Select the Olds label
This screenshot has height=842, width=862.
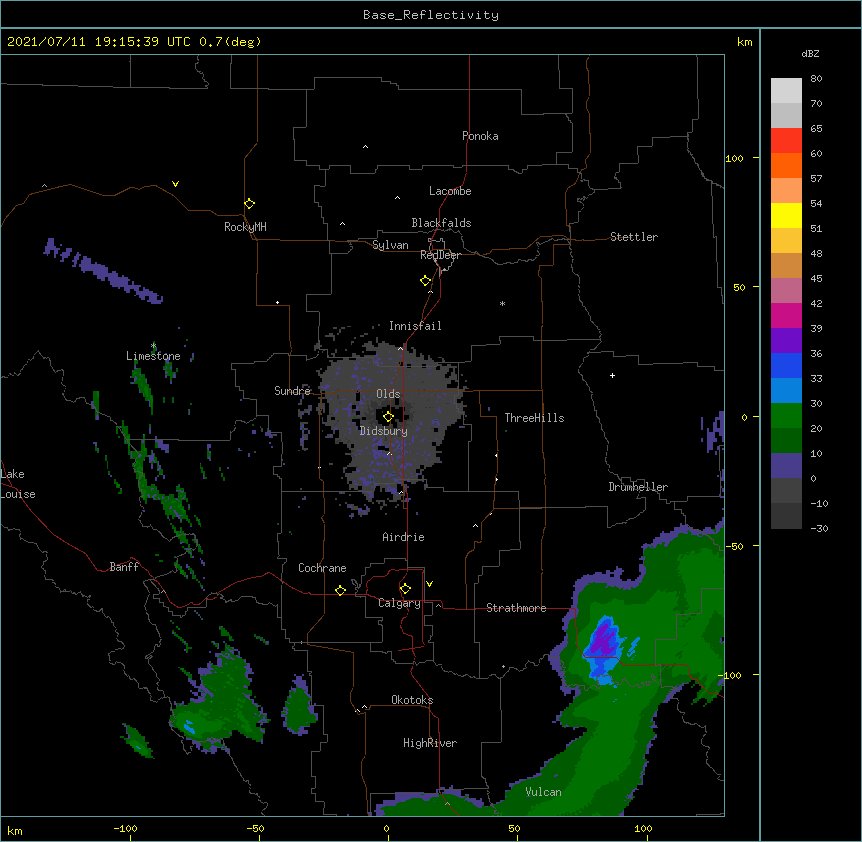pyautogui.click(x=388, y=394)
